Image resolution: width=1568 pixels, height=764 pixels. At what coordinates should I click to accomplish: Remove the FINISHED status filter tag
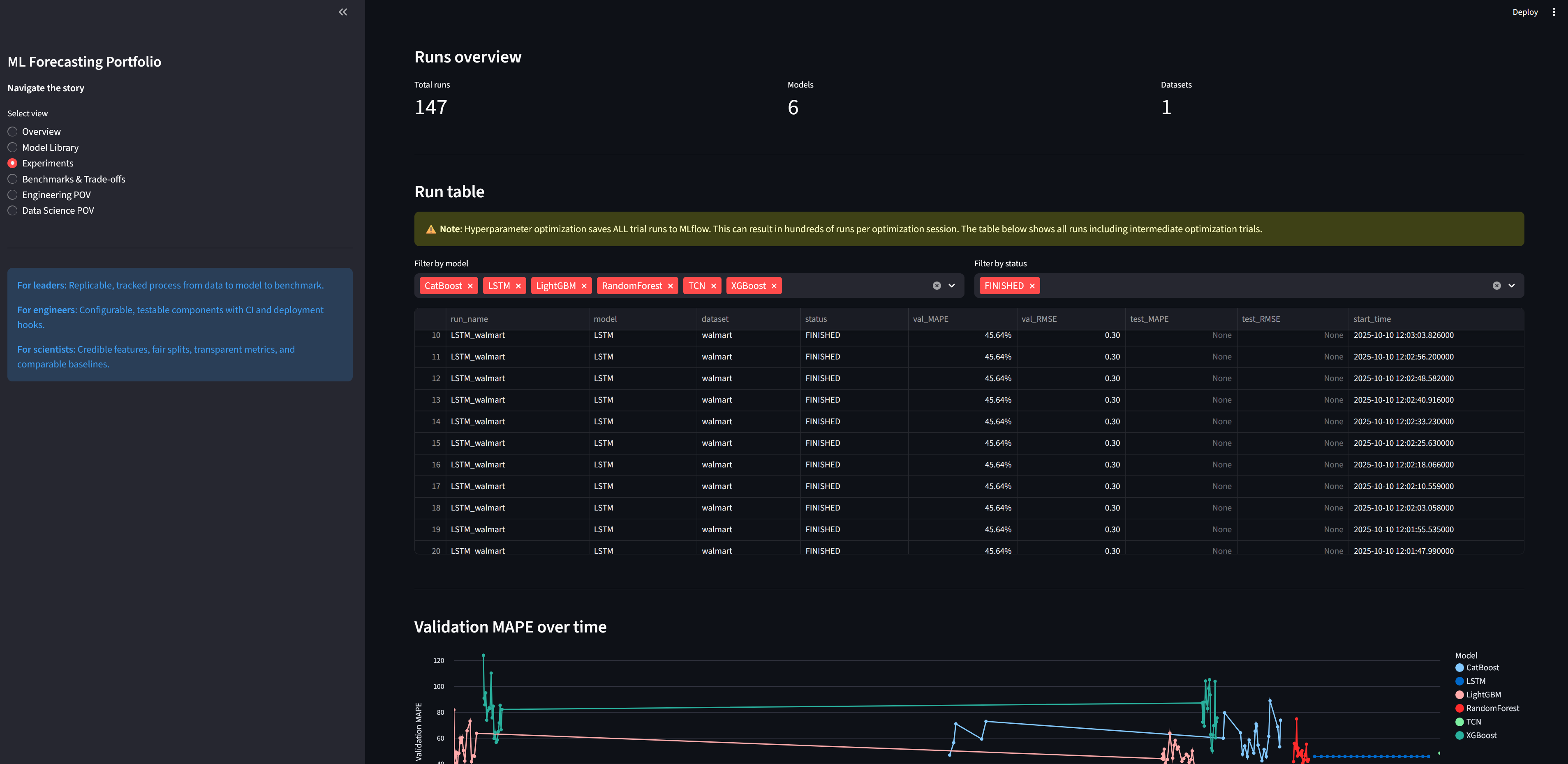point(1032,286)
